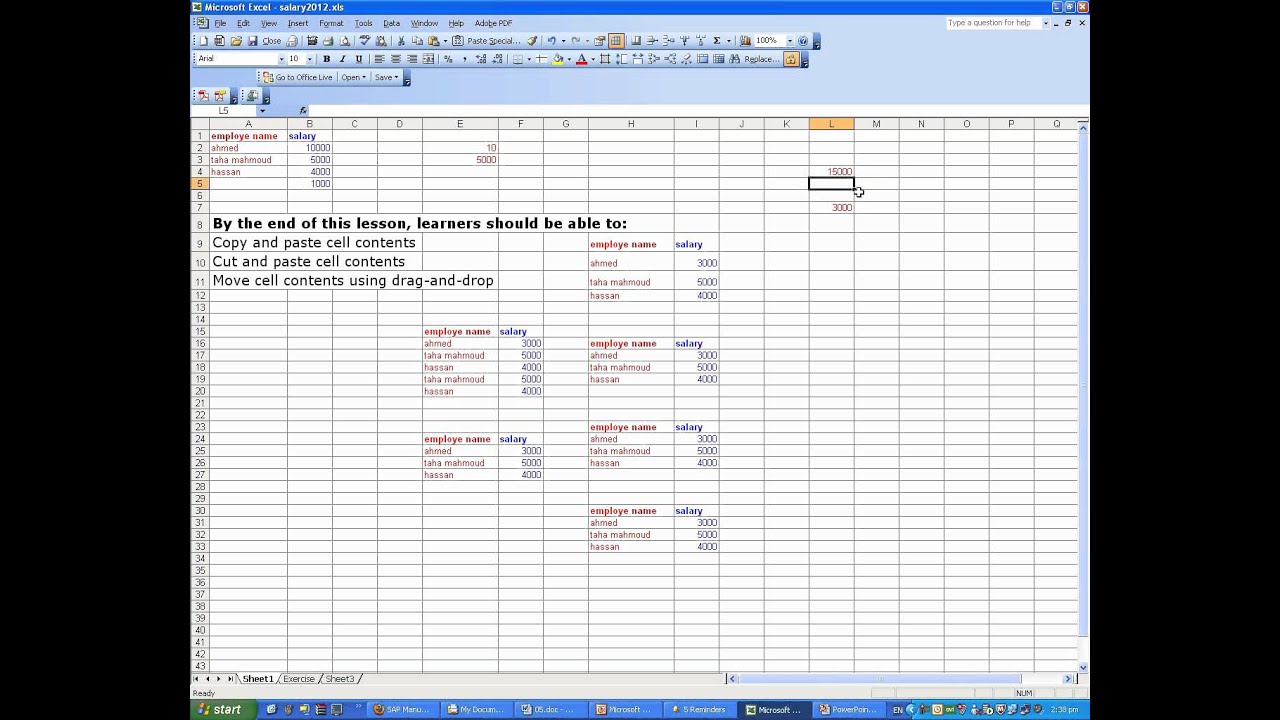The image size is (1280, 720).
Task: Switch to the Sheet3 tab
Action: click(340, 679)
